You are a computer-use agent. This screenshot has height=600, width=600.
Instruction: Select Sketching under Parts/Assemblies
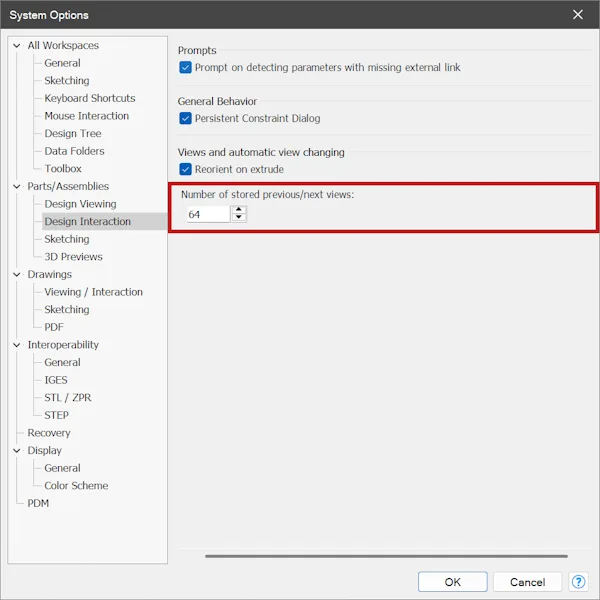point(67,239)
